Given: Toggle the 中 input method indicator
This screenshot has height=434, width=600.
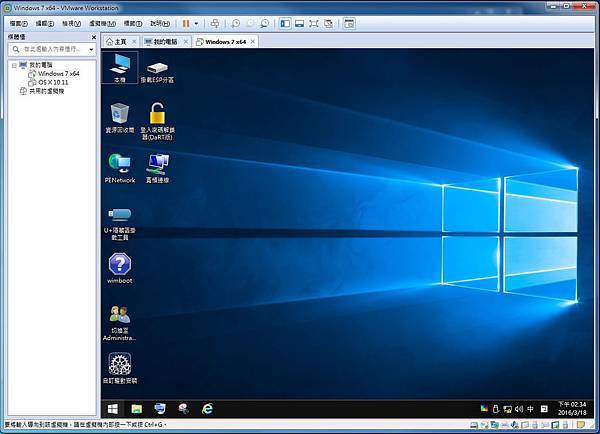Looking at the screenshot, I should click(x=530, y=409).
